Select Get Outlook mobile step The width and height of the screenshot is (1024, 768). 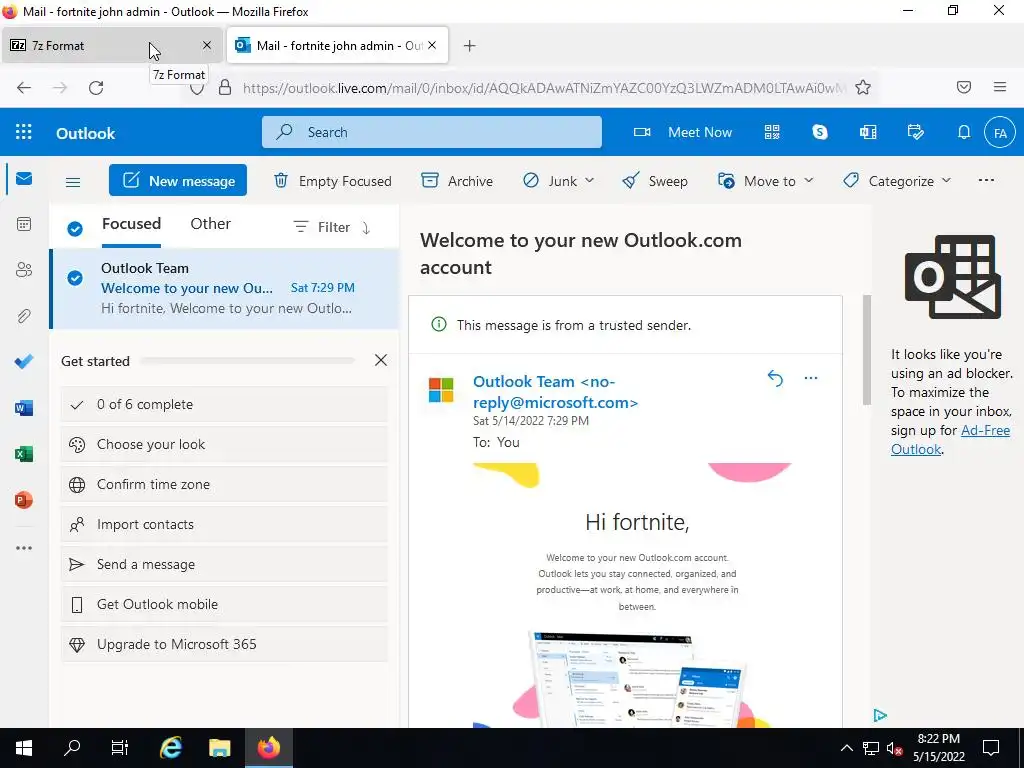pos(224,605)
